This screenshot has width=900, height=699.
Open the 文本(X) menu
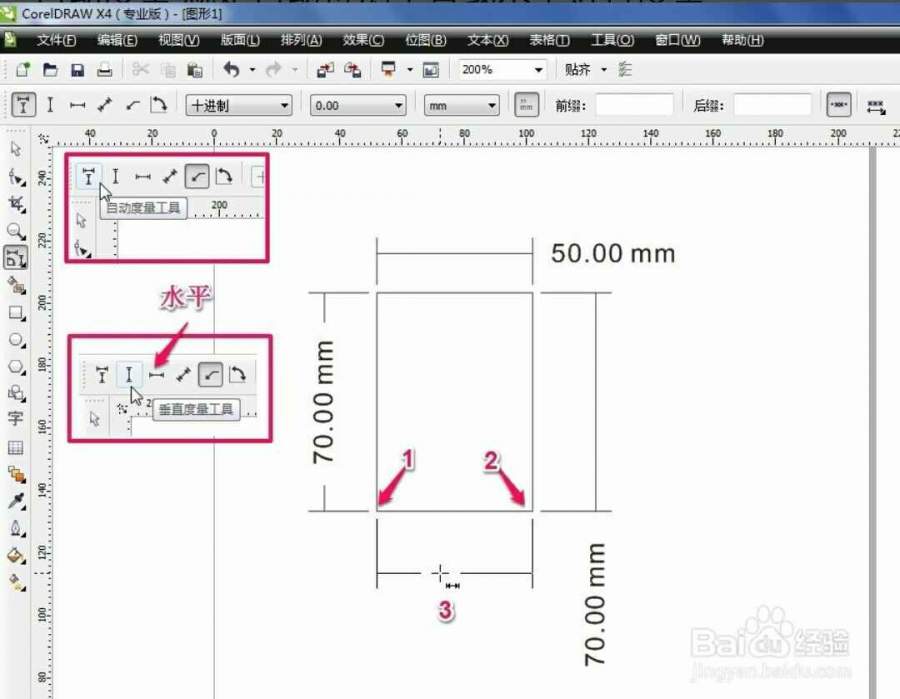tap(487, 40)
